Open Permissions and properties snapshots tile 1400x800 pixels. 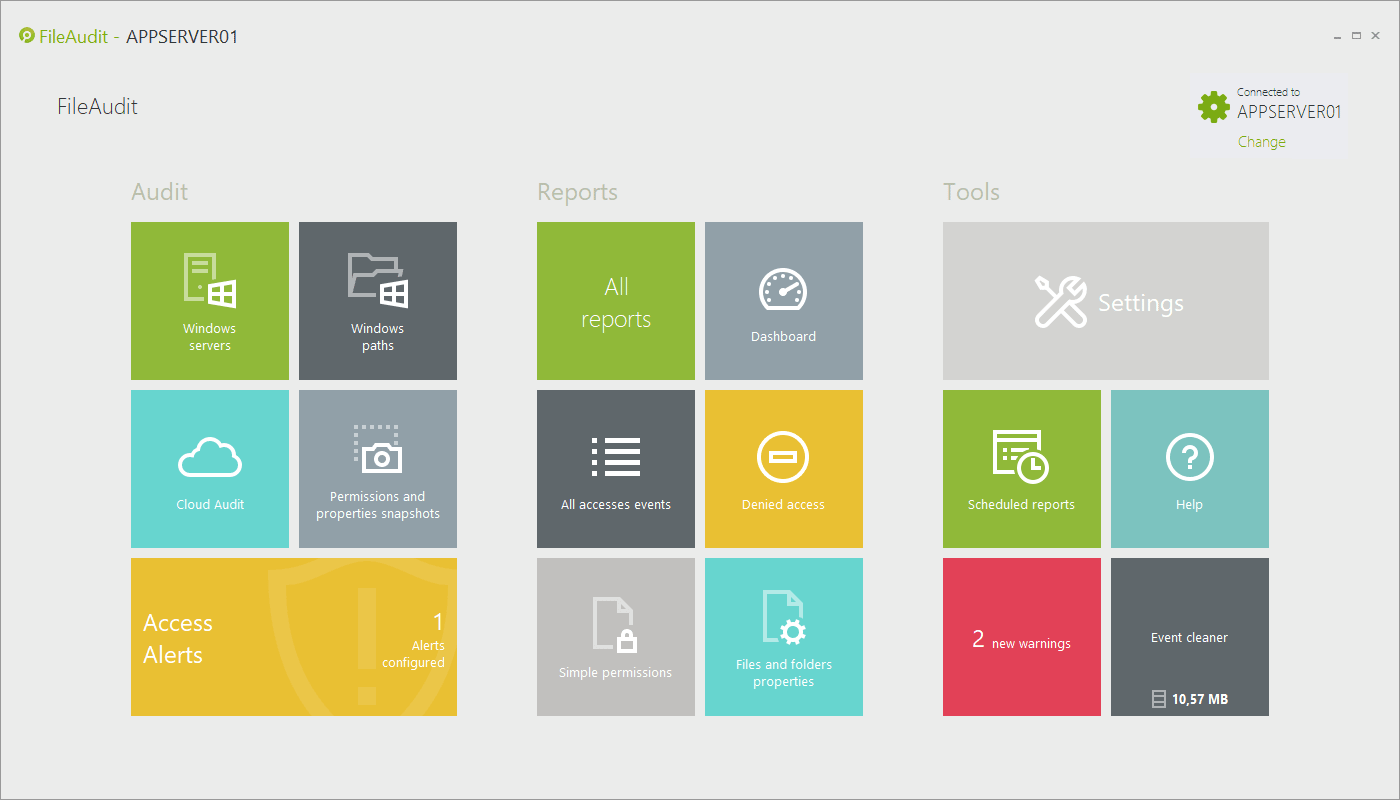click(x=378, y=469)
